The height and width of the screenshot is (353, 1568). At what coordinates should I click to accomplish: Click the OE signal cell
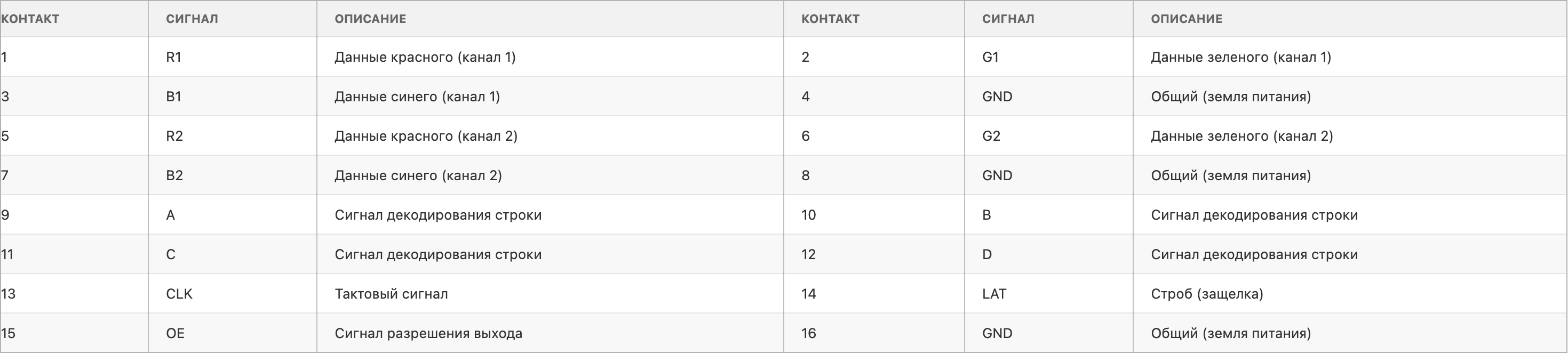pos(176,333)
